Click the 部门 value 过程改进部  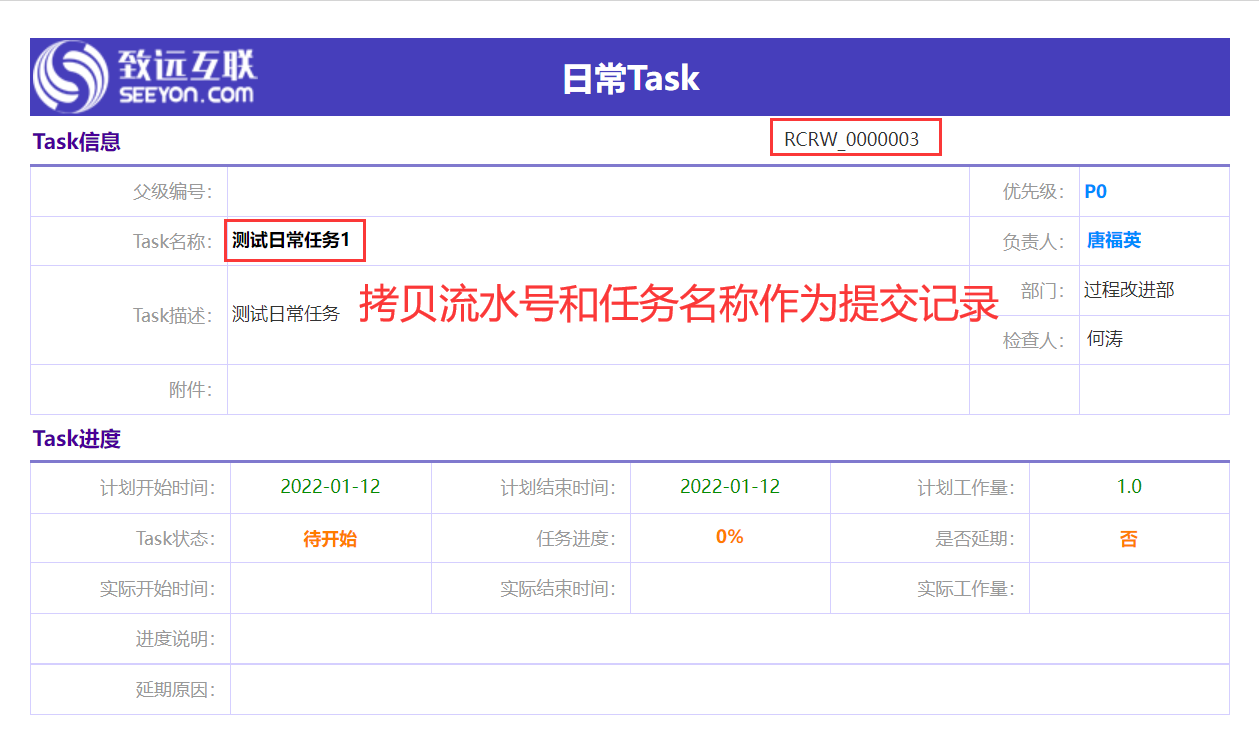point(1129,290)
